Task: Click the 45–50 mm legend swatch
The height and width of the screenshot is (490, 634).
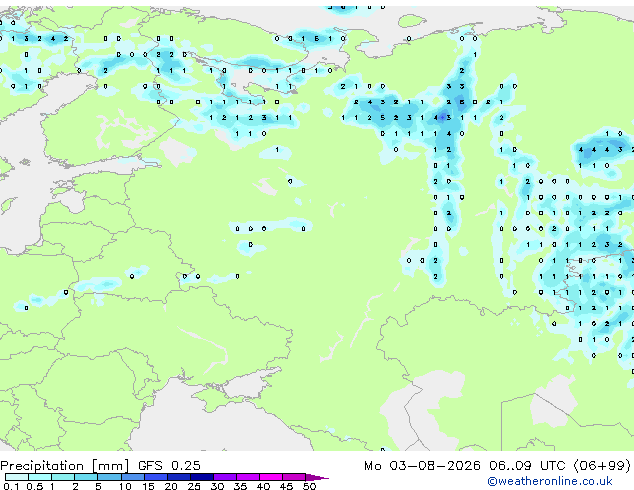Action: coord(294,477)
